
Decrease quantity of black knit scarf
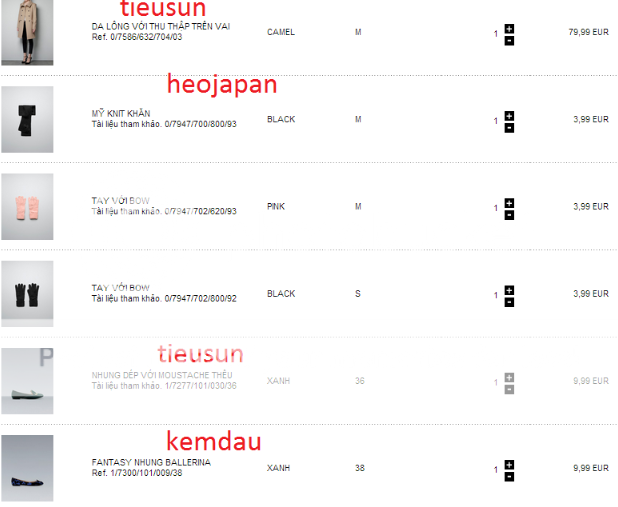[x=509, y=128]
